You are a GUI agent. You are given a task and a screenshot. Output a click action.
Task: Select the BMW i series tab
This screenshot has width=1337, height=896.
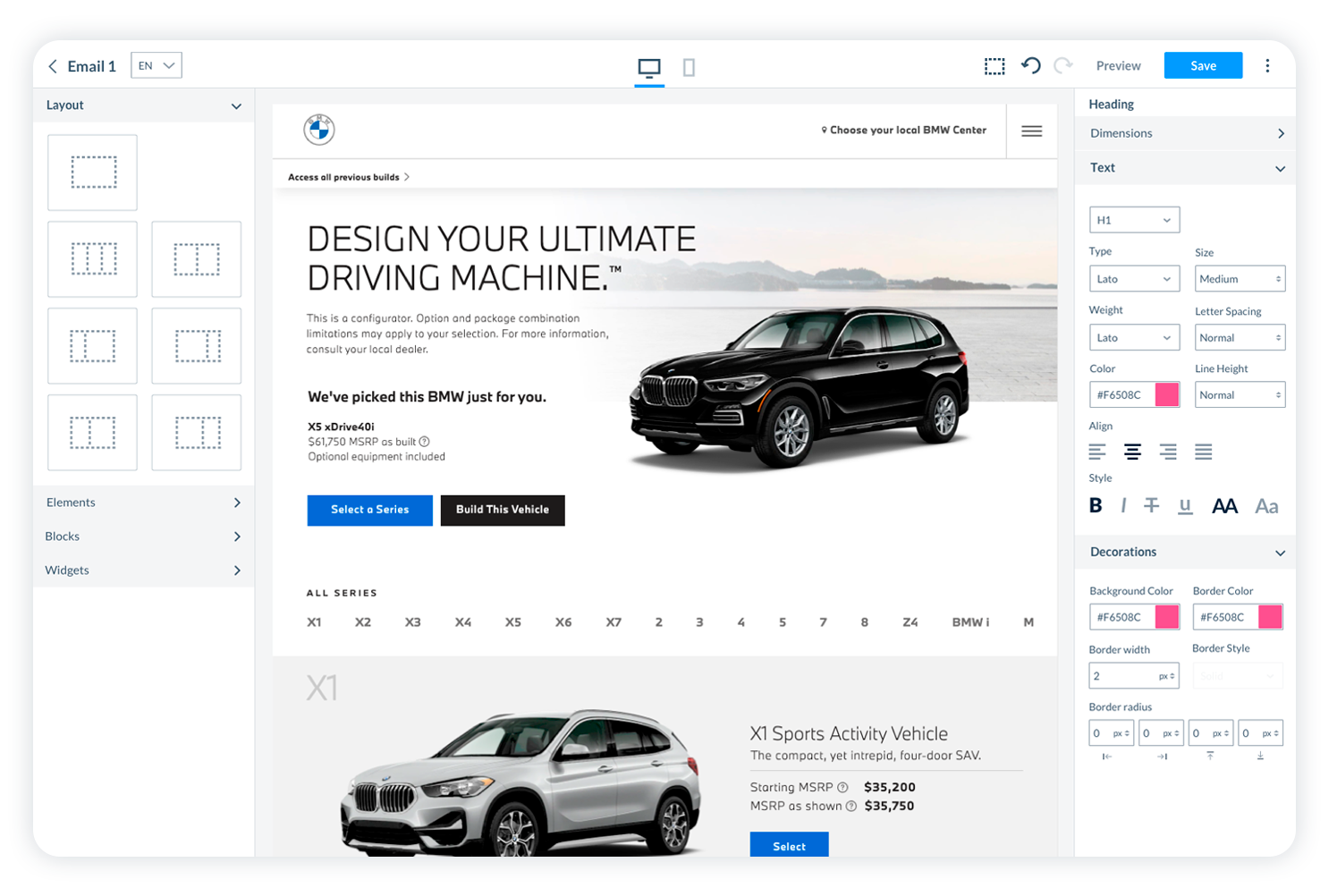pyautogui.click(x=970, y=622)
